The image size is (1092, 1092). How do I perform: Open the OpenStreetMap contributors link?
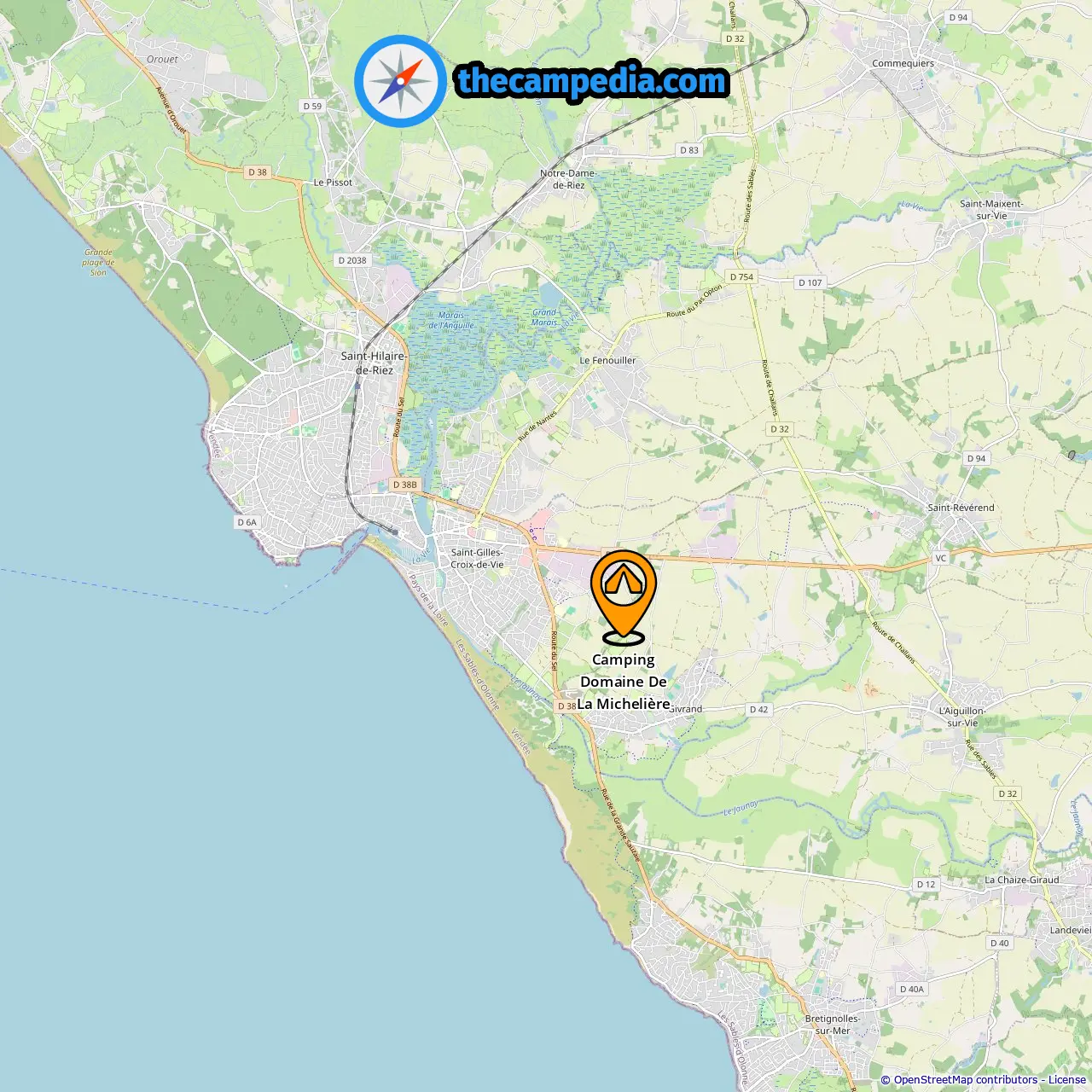966,1079
